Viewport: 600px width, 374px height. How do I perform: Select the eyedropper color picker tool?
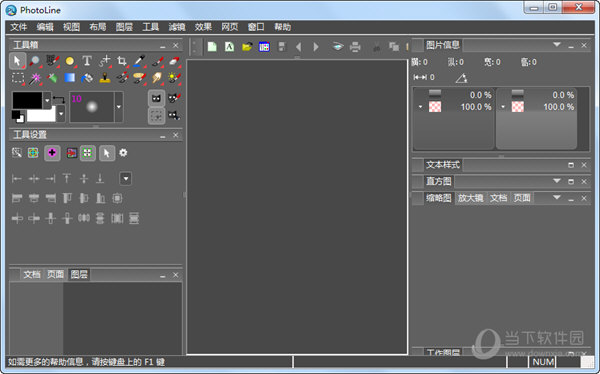click(139, 61)
